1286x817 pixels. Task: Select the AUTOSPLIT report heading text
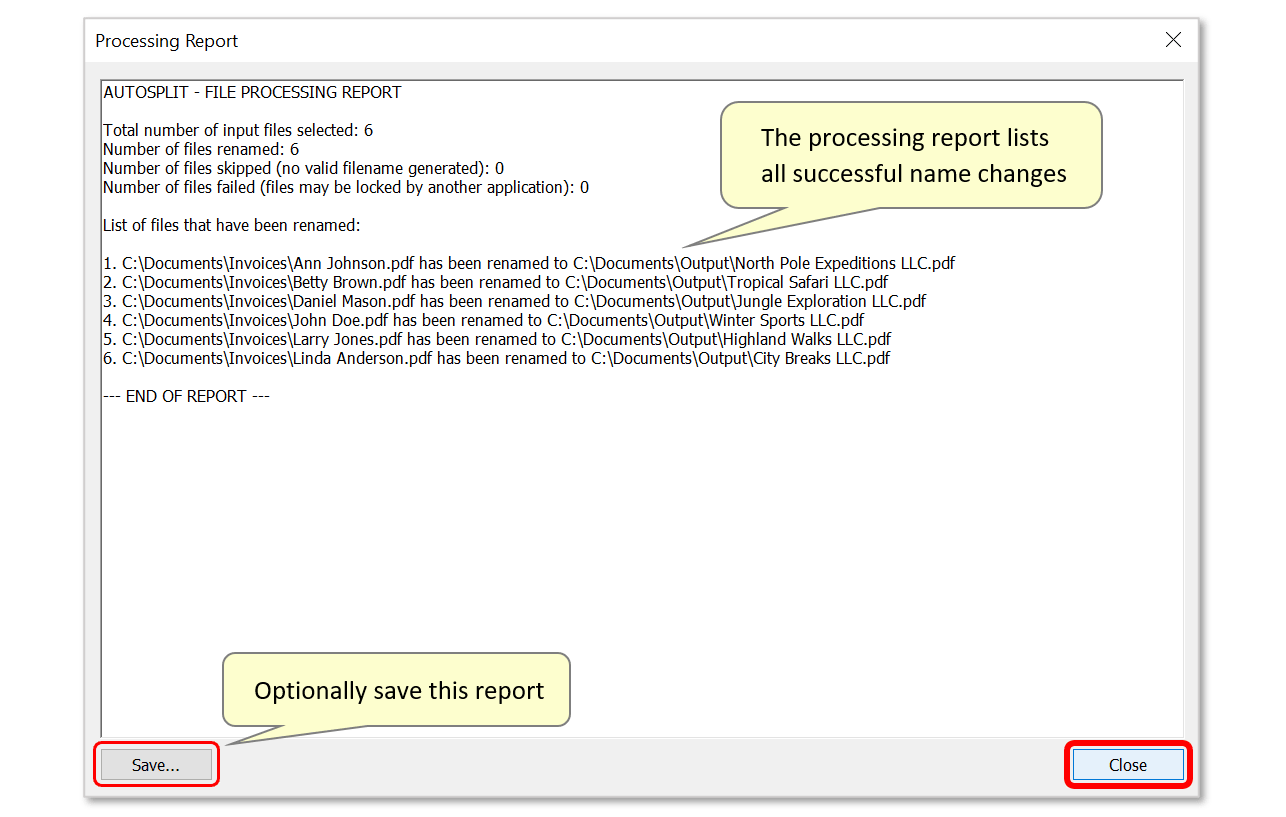coord(251,91)
